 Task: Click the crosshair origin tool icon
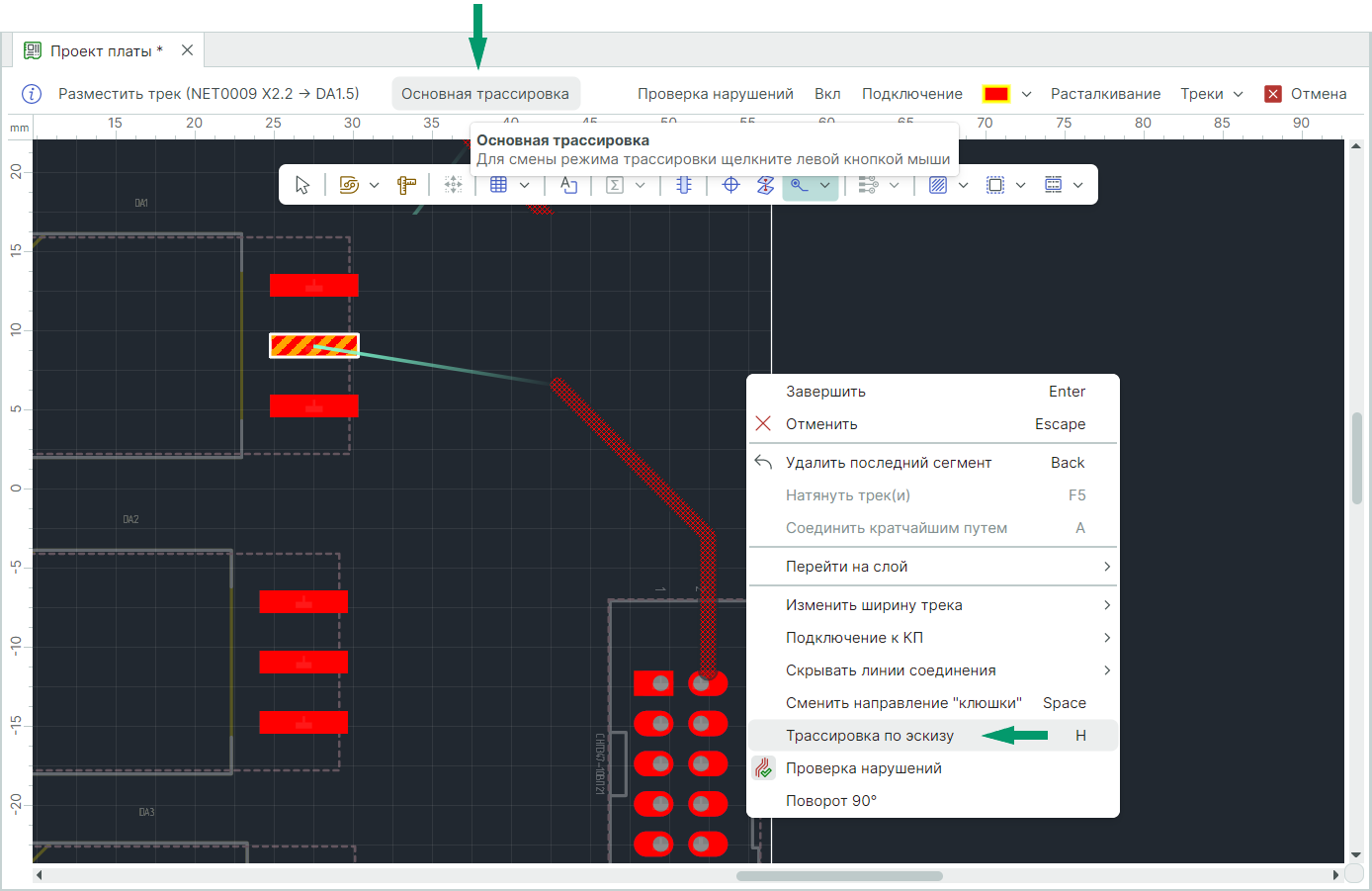(x=730, y=185)
